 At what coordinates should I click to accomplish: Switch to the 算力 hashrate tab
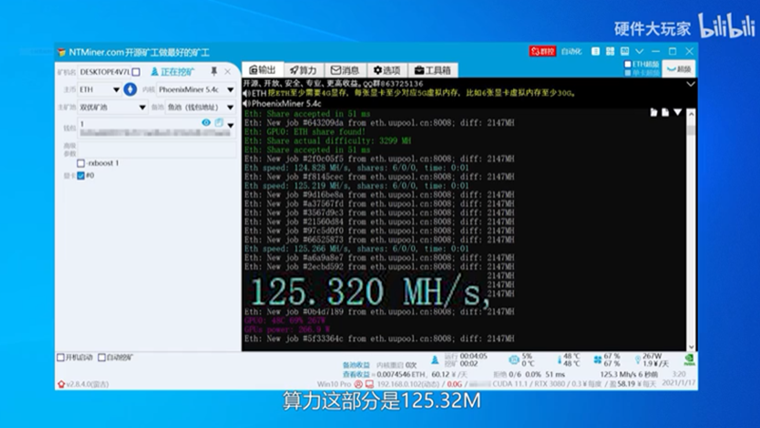click(x=304, y=70)
